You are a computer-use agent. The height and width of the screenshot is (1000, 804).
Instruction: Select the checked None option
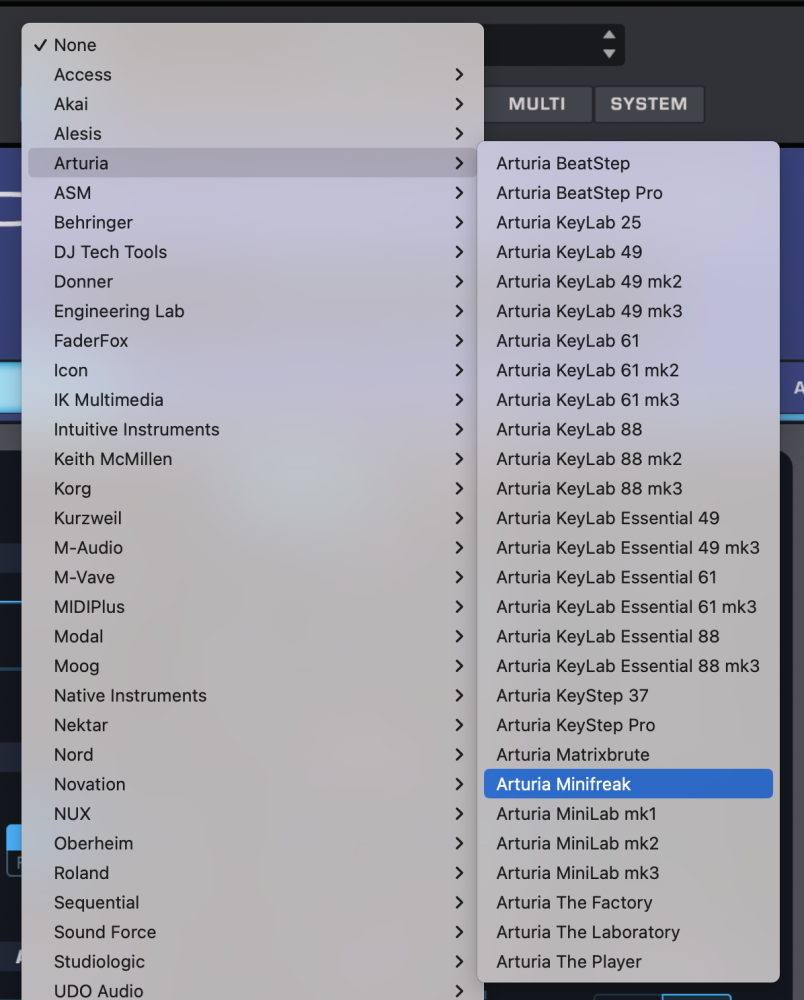[x=252, y=45]
